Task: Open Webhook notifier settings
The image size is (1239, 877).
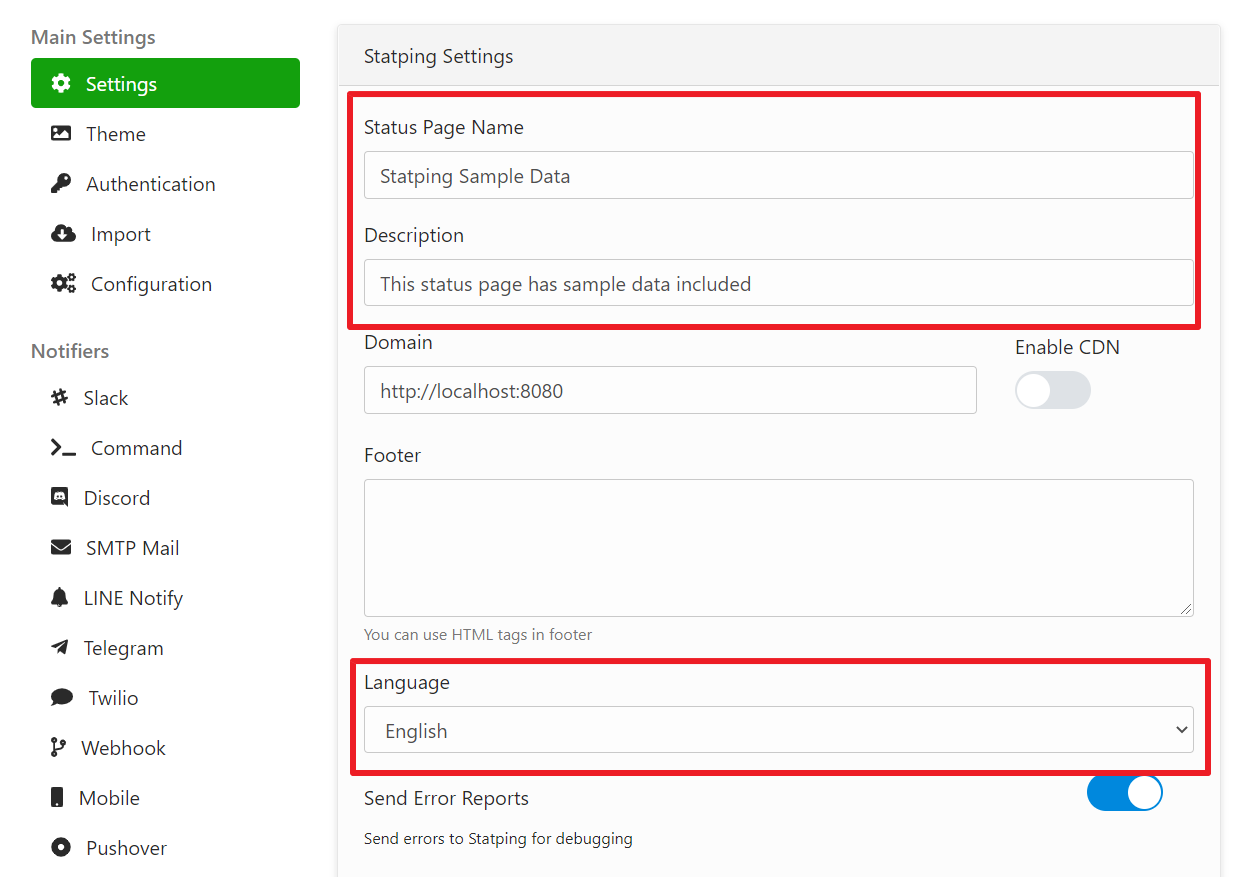Action: pyautogui.click(x=165, y=747)
